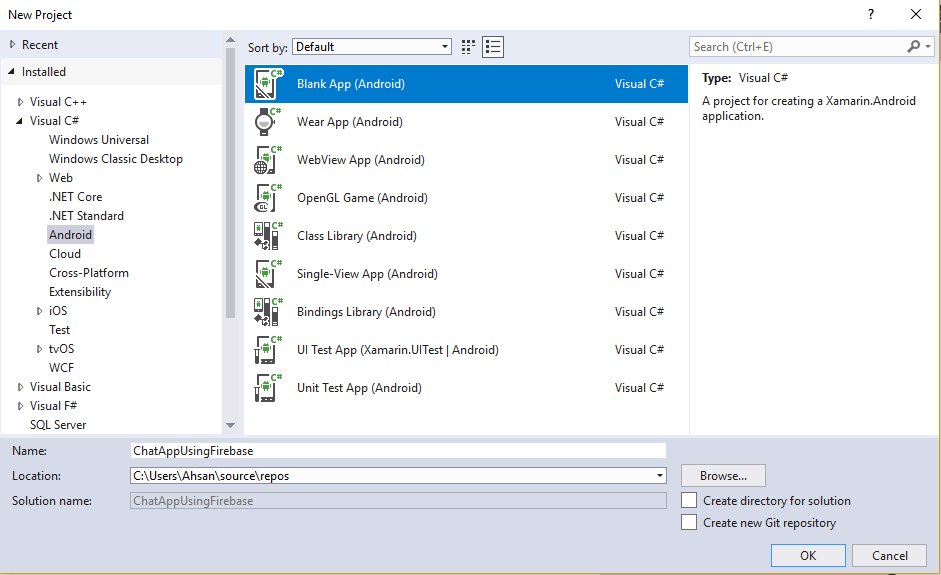Select the Cross-Platform category
The width and height of the screenshot is (941, 575).
tap(89, 273)
